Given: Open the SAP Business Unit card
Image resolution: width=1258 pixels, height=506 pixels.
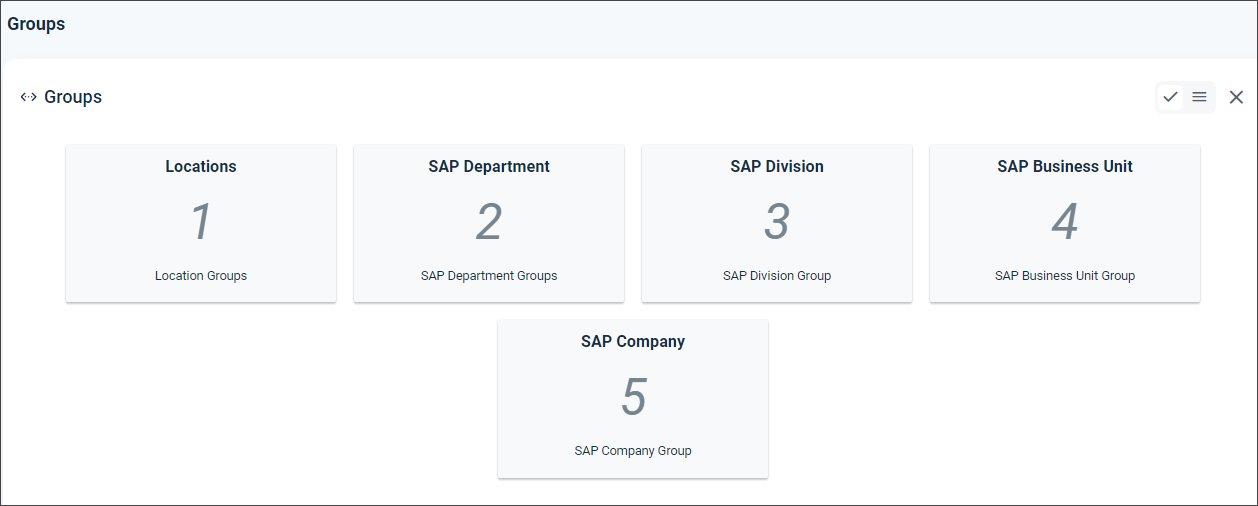Looking at the screenshot, I should tap(1065, 223).
